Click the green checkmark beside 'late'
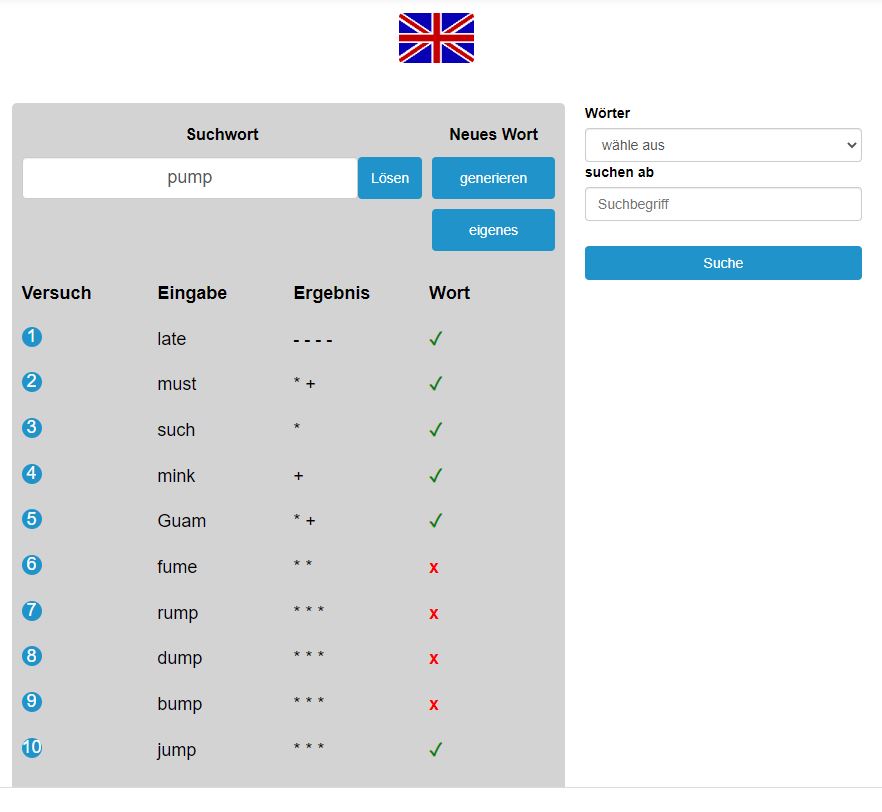The image size is (882, 812). (x=435, y=339)
